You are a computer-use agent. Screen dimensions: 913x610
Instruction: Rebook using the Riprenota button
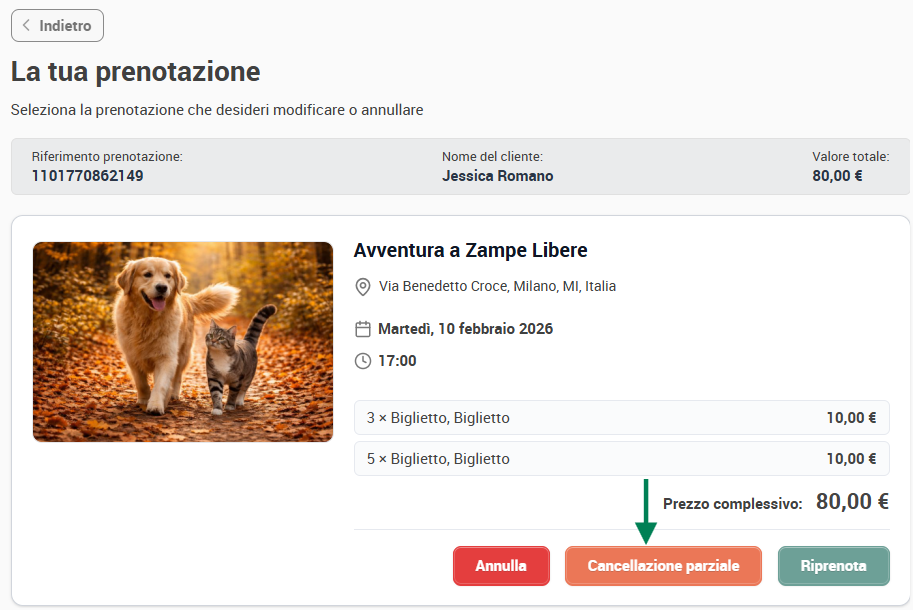[x=833, y=566]
